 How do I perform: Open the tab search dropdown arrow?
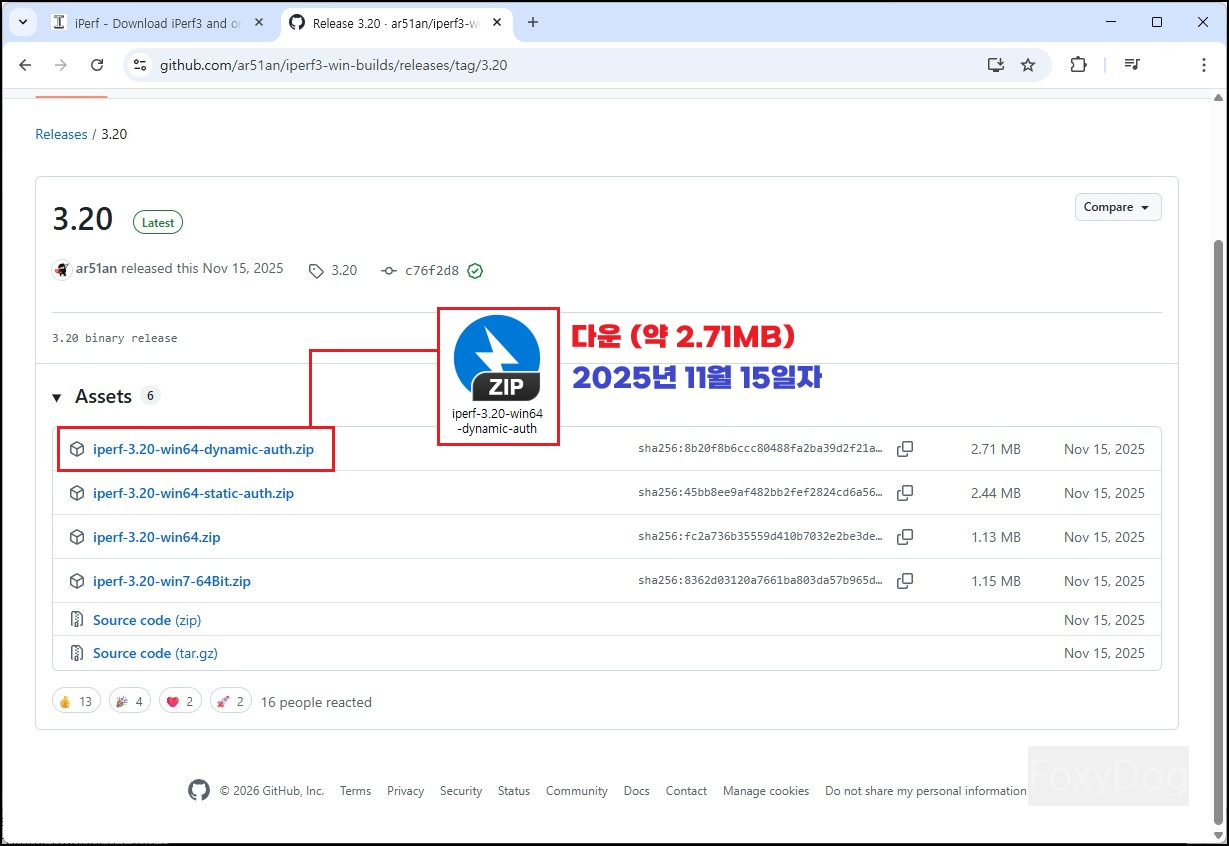(23, 22)
